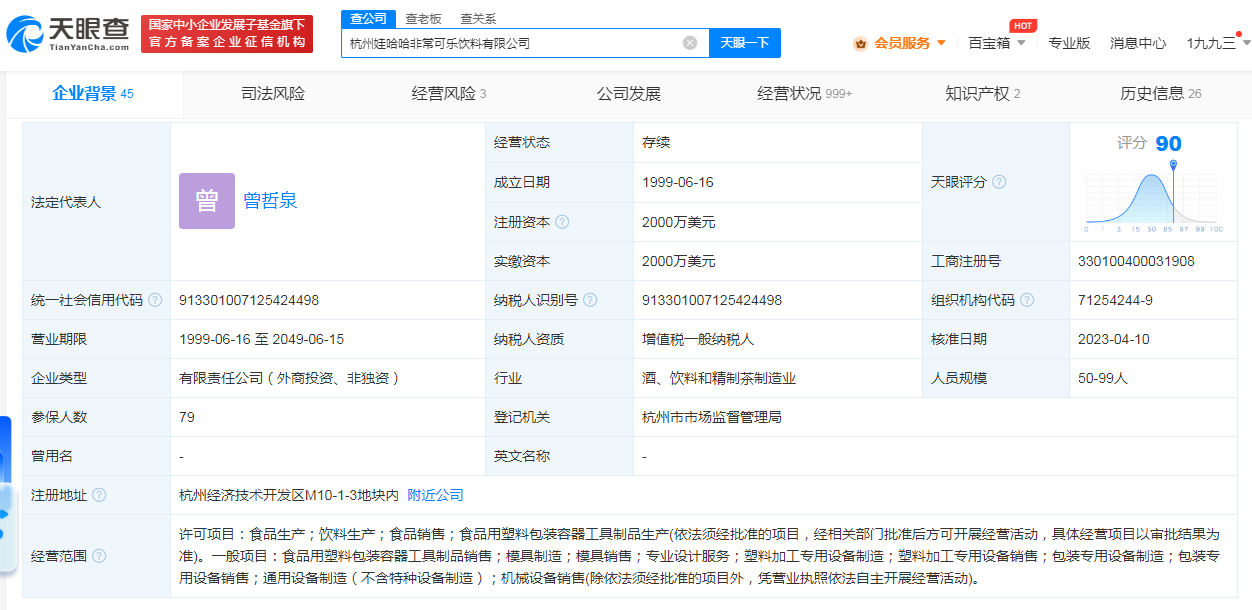
Task: Select the 公司发展 tab
Action: pos(629,94)
